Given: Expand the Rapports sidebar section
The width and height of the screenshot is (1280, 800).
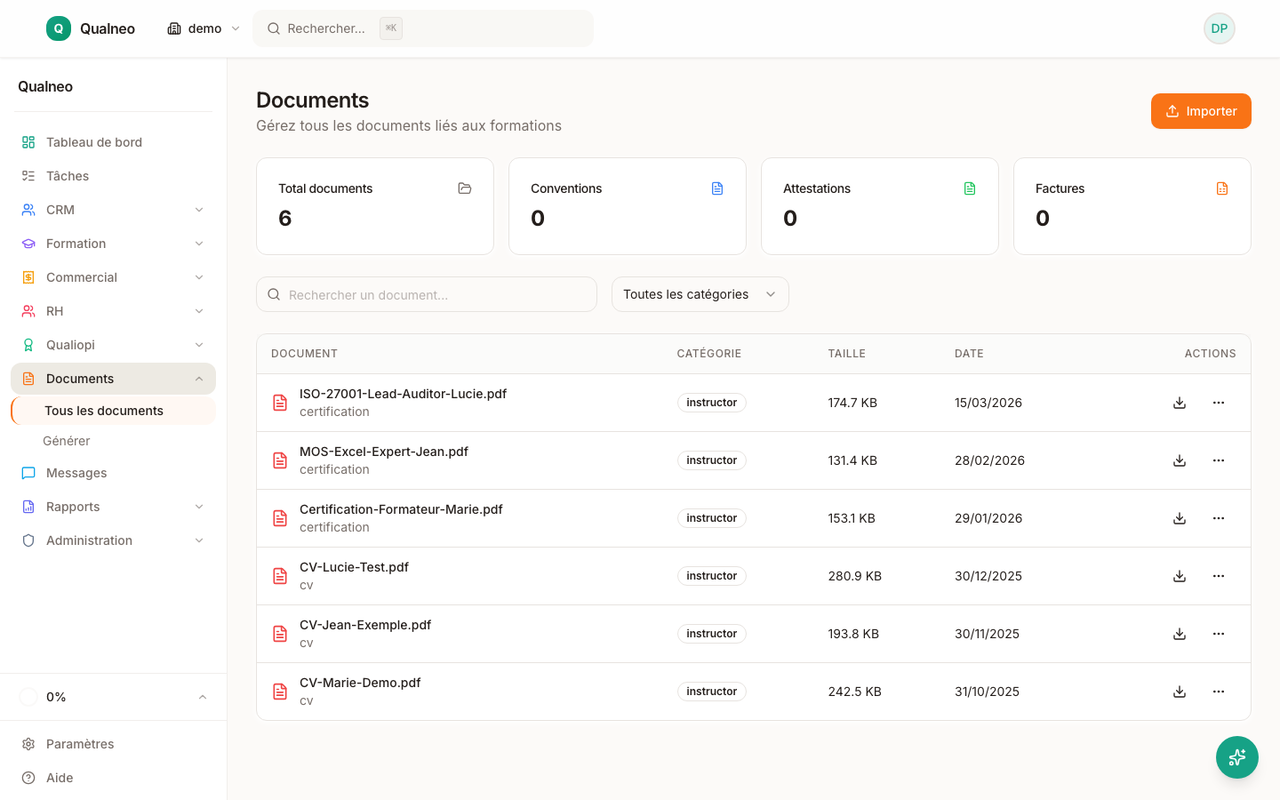Looking at the screenshot, I should 113,507.
